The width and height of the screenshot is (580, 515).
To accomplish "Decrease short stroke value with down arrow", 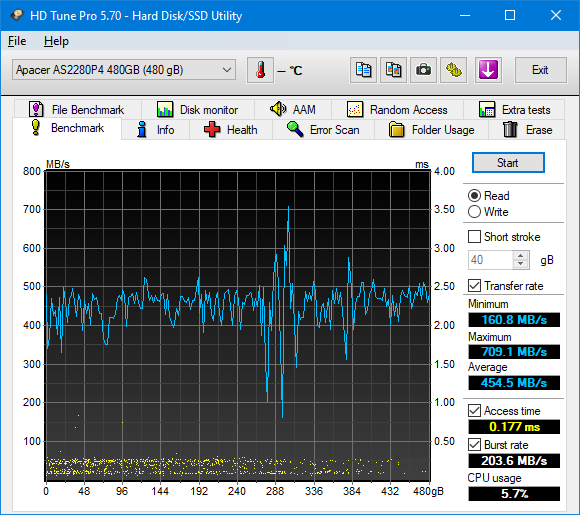I will tap(521, 264).
